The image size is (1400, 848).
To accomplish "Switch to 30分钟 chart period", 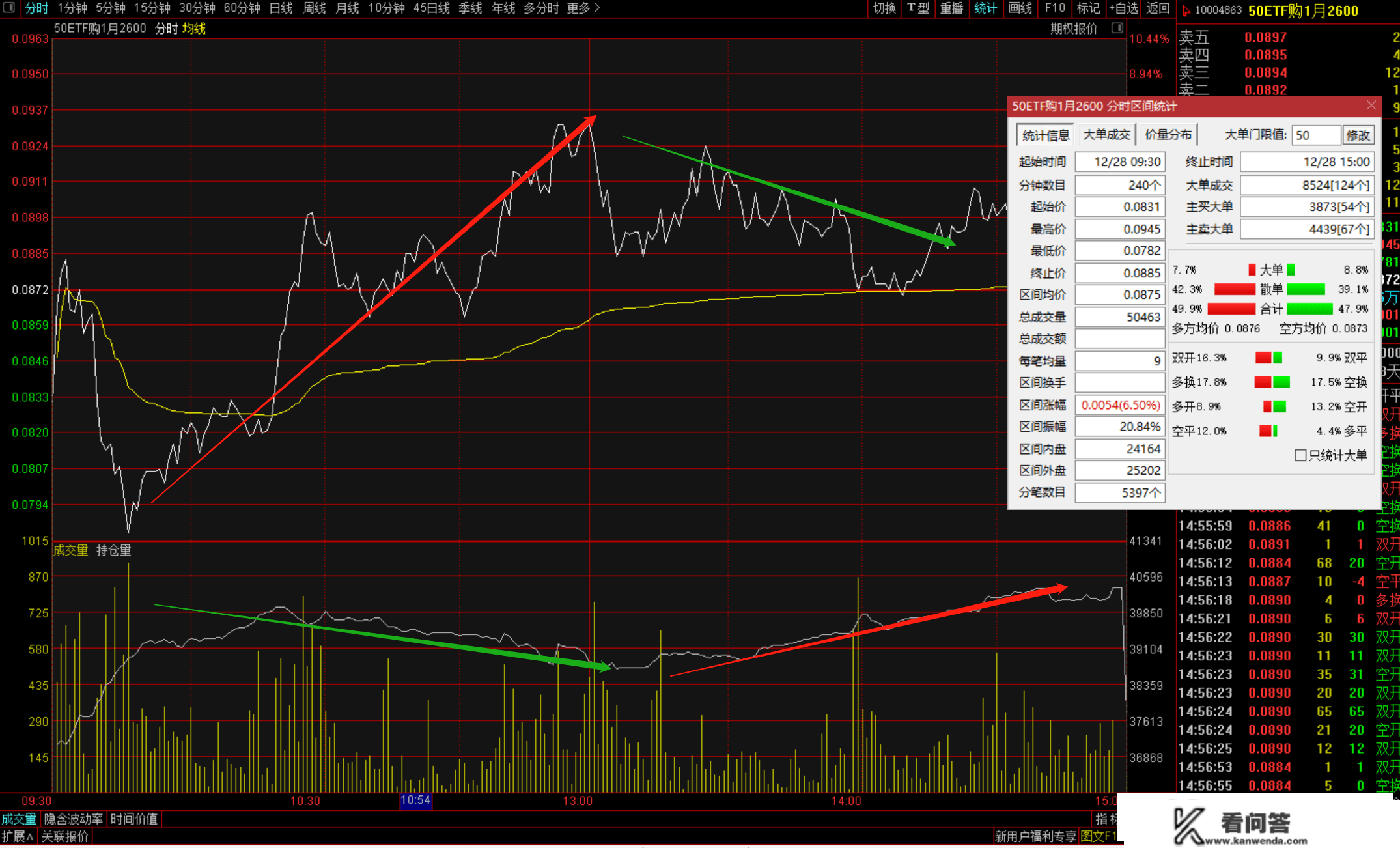I will coord(197,8).
